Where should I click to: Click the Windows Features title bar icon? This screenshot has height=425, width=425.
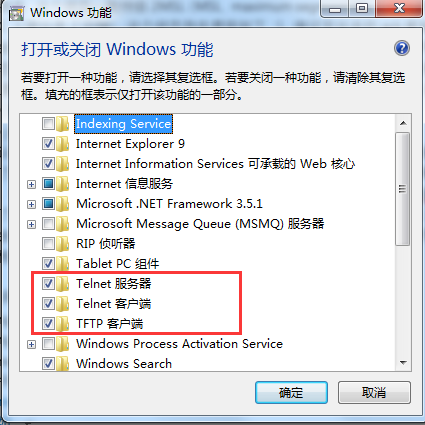(x=16, y=14)
